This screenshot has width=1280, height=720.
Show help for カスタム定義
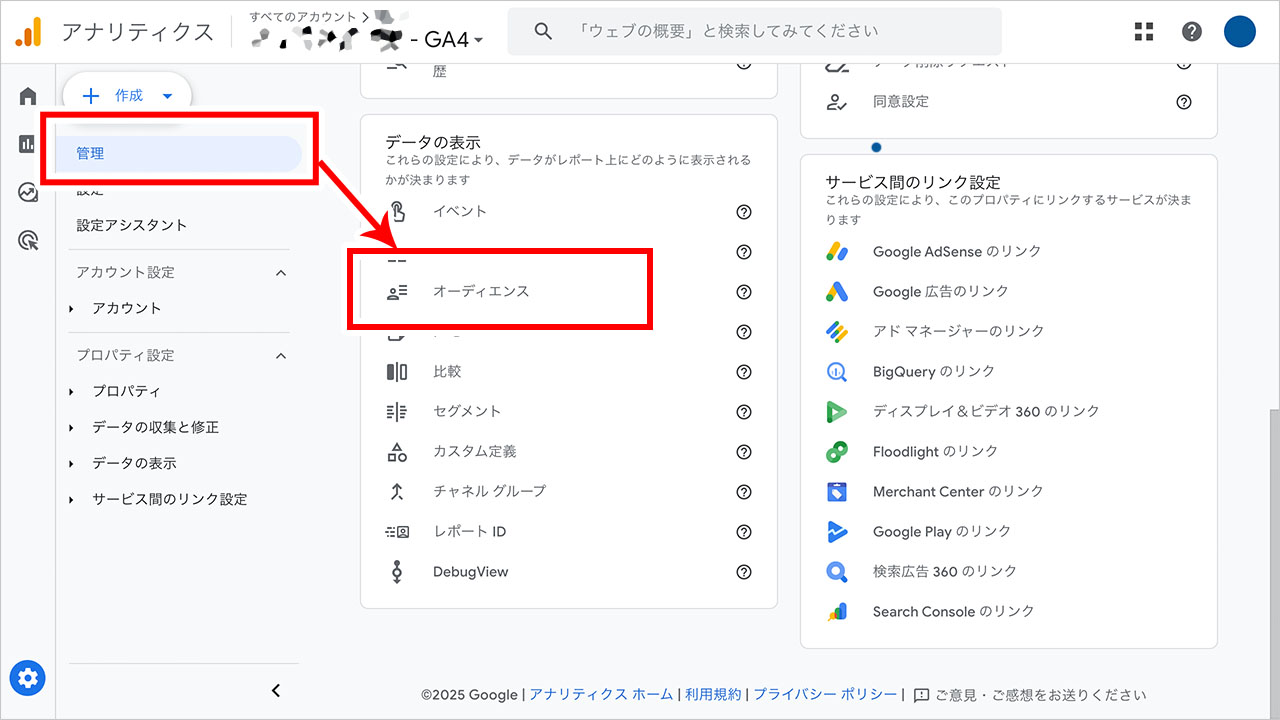point(744,452)
